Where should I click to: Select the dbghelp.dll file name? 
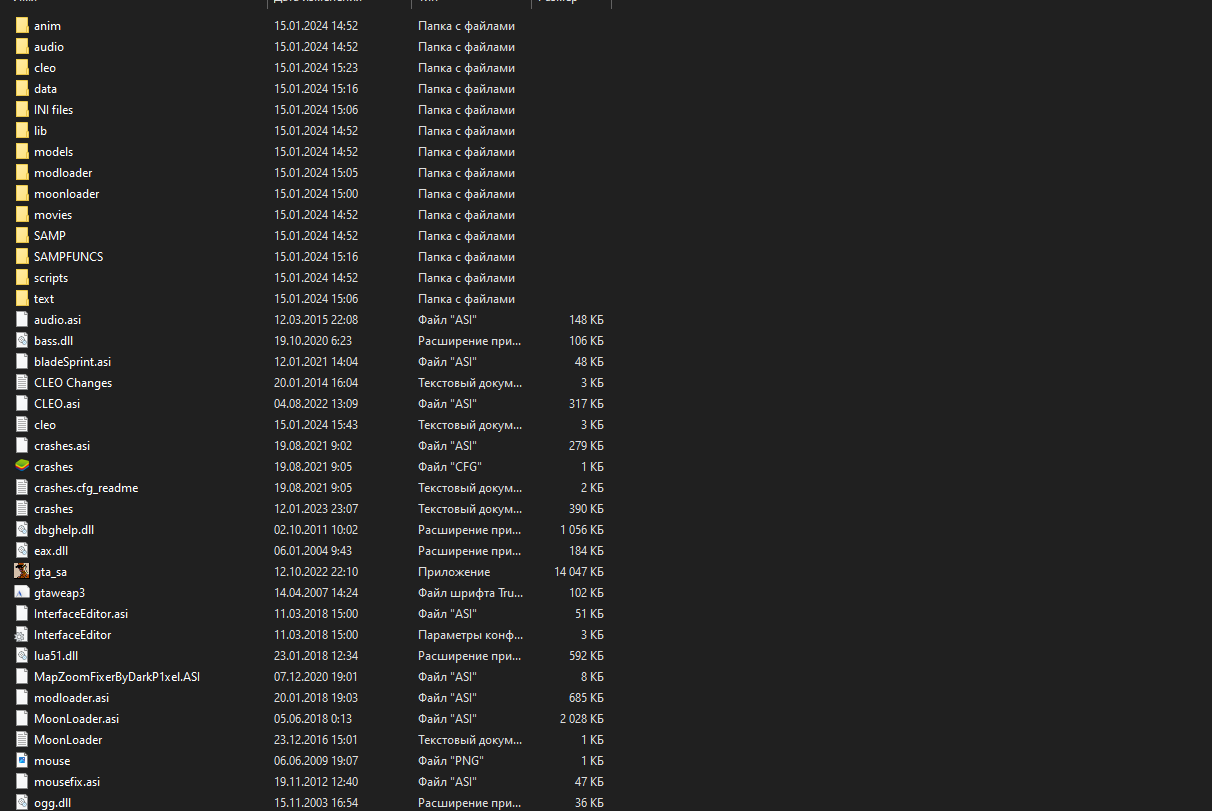(63, 530)
